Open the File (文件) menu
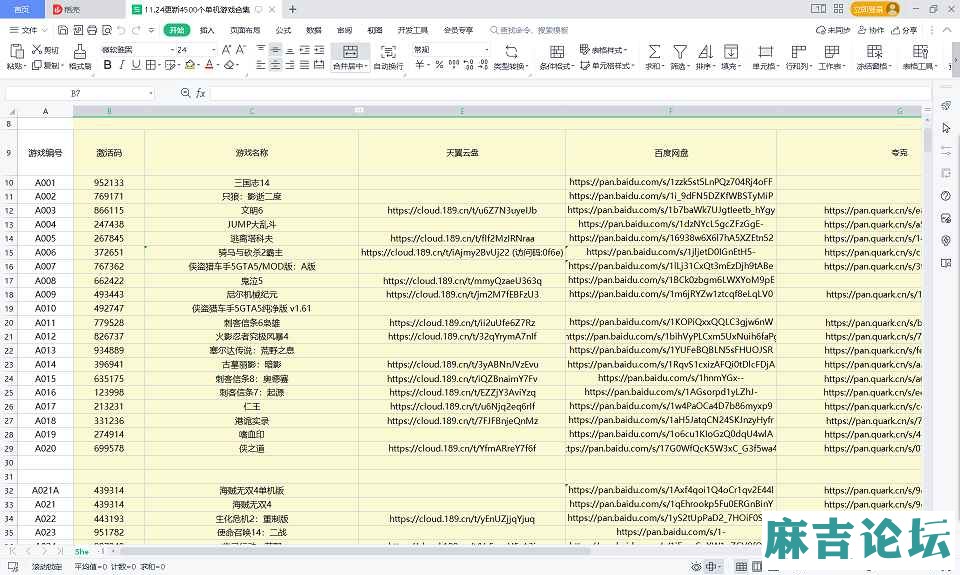This screenshot has width=960, height=575. [x=28, y=30]
